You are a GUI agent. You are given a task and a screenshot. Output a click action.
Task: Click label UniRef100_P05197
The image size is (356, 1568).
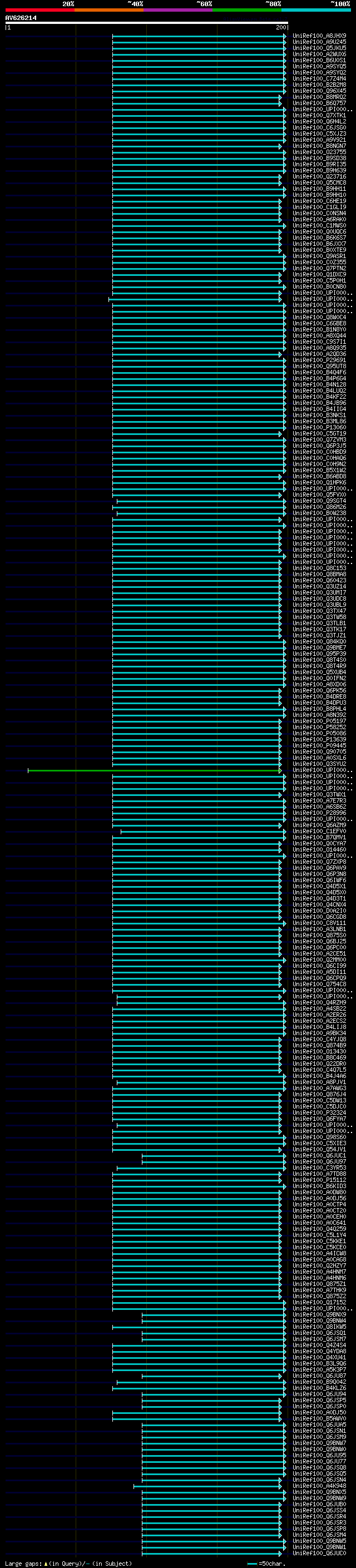tap(319, 721)
